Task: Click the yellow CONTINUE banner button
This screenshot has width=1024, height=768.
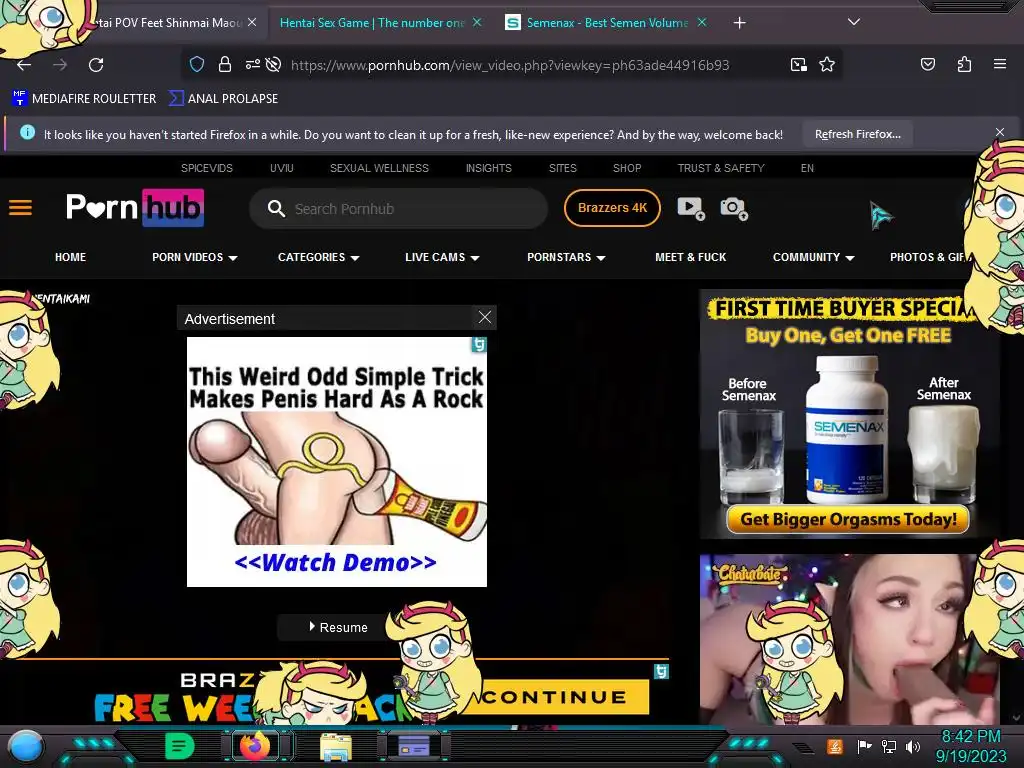Action: 566,697
